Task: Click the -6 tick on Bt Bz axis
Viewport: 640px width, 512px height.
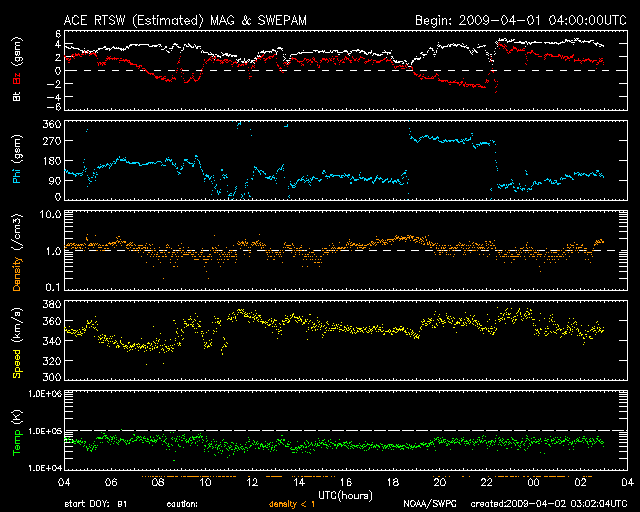Action: click(x=54, y=107)
